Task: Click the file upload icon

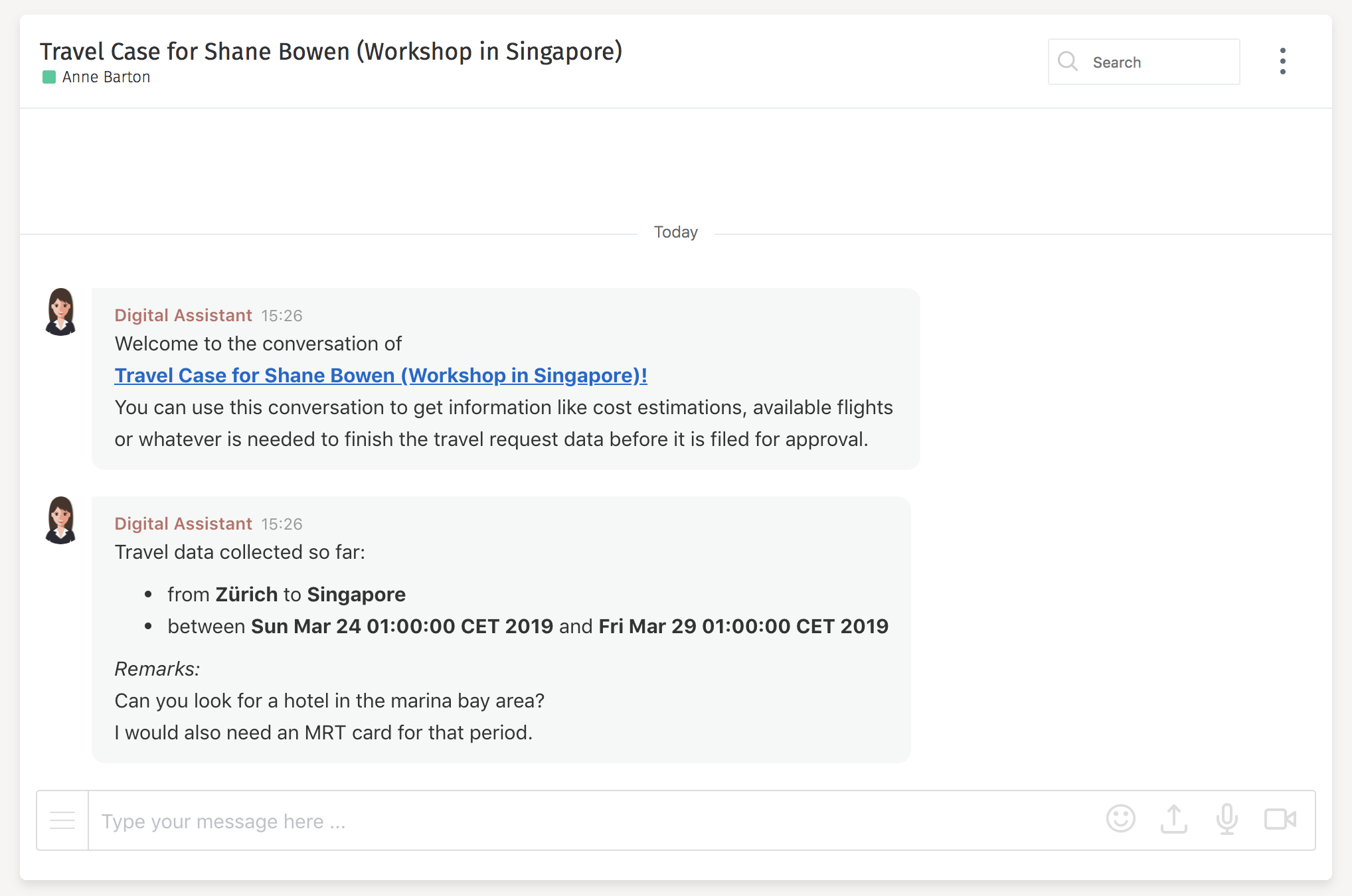Action: [1173, 819]
